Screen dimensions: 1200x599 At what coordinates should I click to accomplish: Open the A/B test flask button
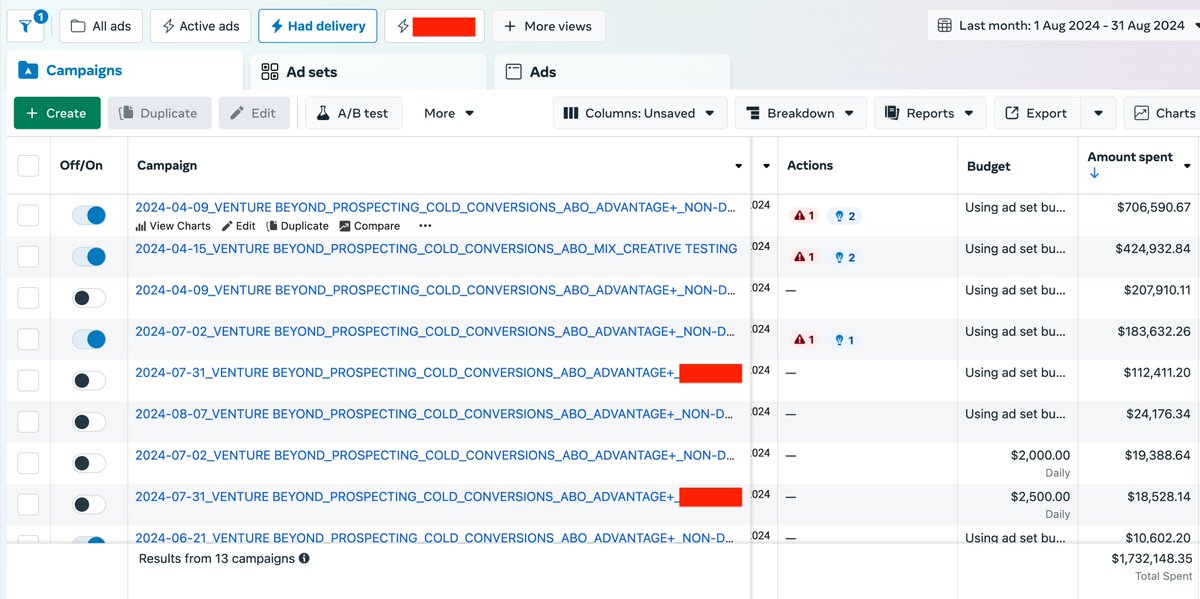click(x=353, y=113)
